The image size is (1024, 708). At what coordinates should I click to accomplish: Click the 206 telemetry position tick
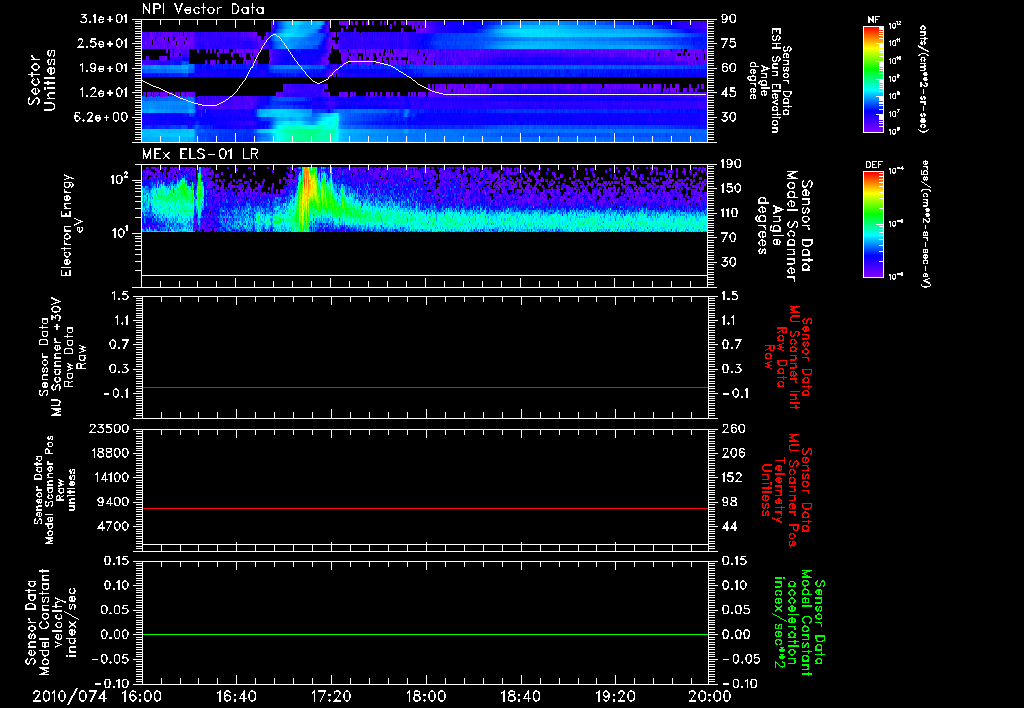click(733, 453)
